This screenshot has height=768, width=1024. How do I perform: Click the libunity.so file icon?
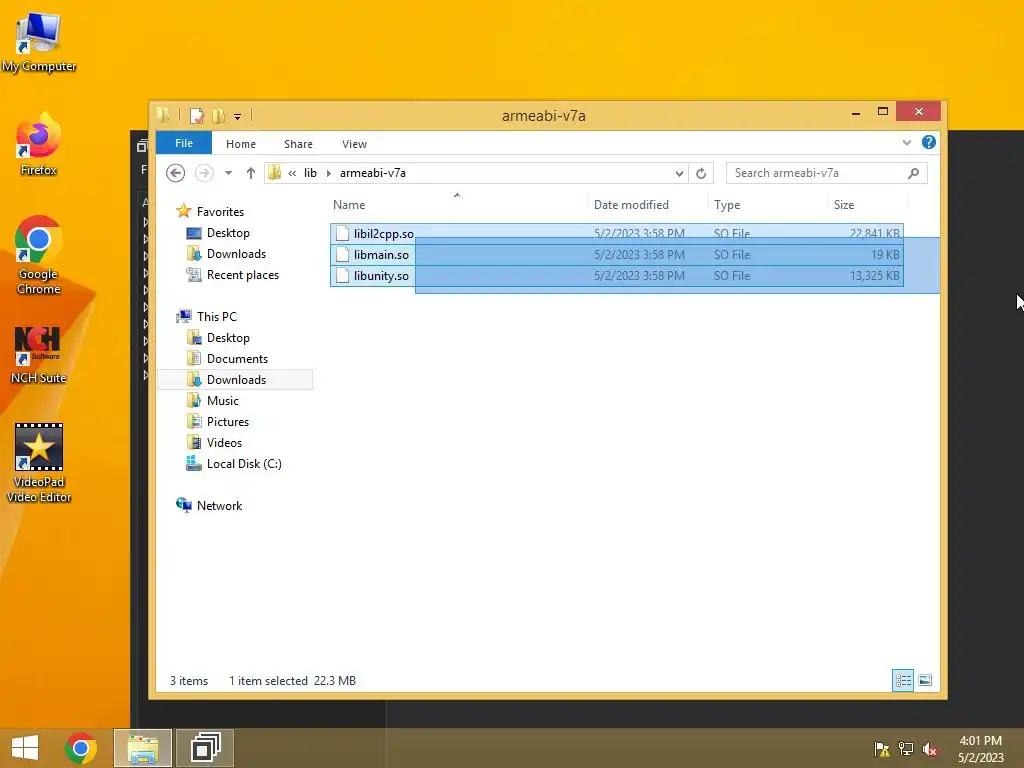[x=342, y=276]
